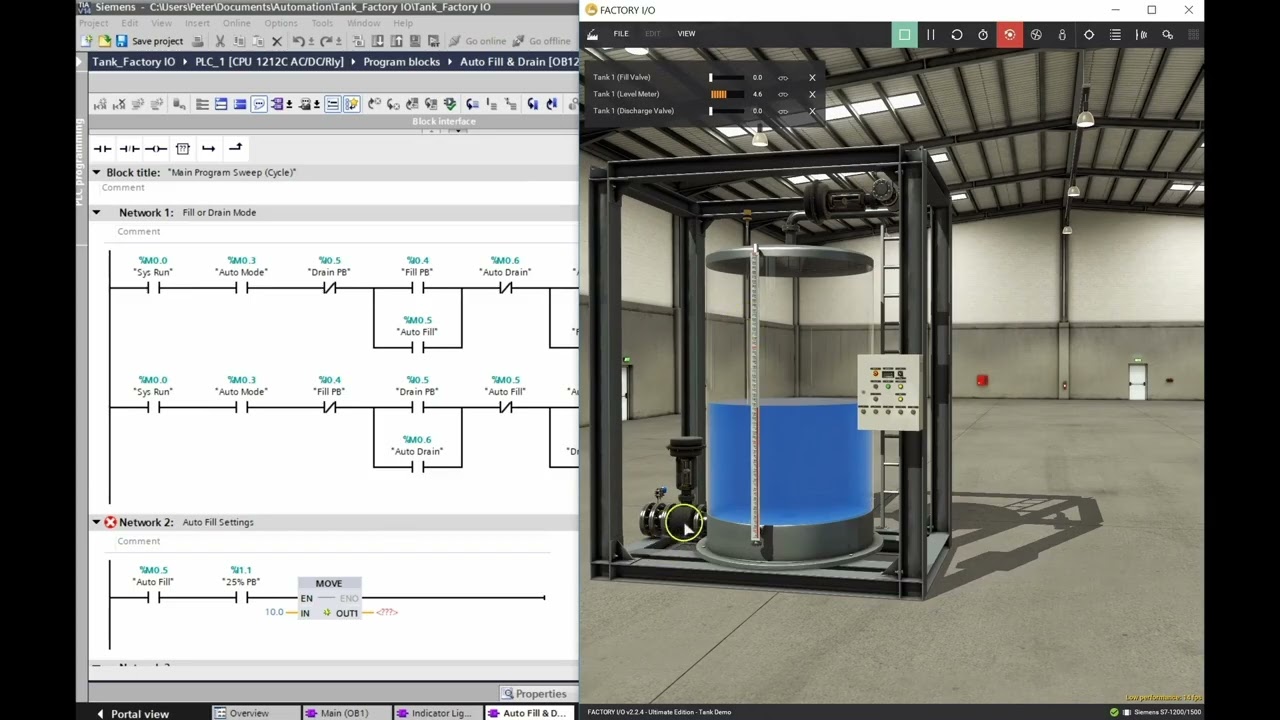Delete selection with the X toolbar icon

(x=277, y=41)
